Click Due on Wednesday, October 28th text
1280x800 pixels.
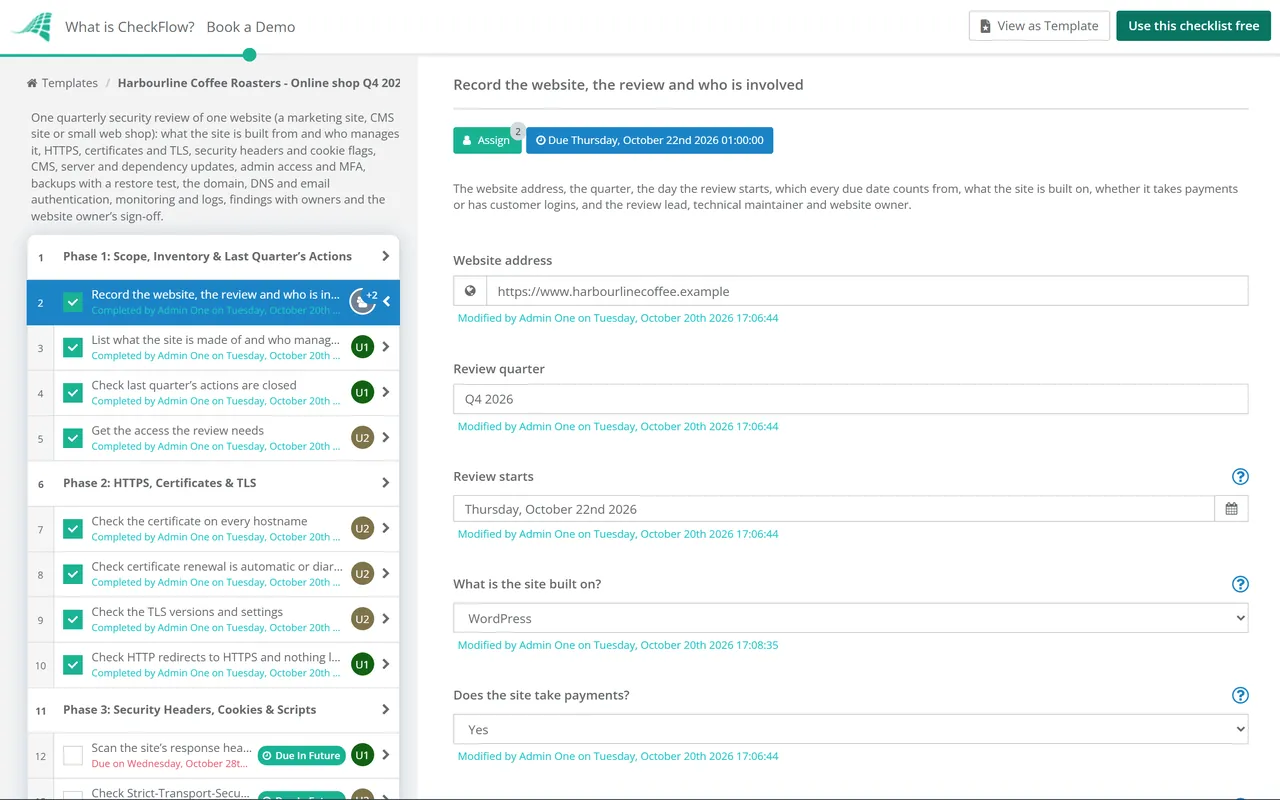[x=171, y=764]
